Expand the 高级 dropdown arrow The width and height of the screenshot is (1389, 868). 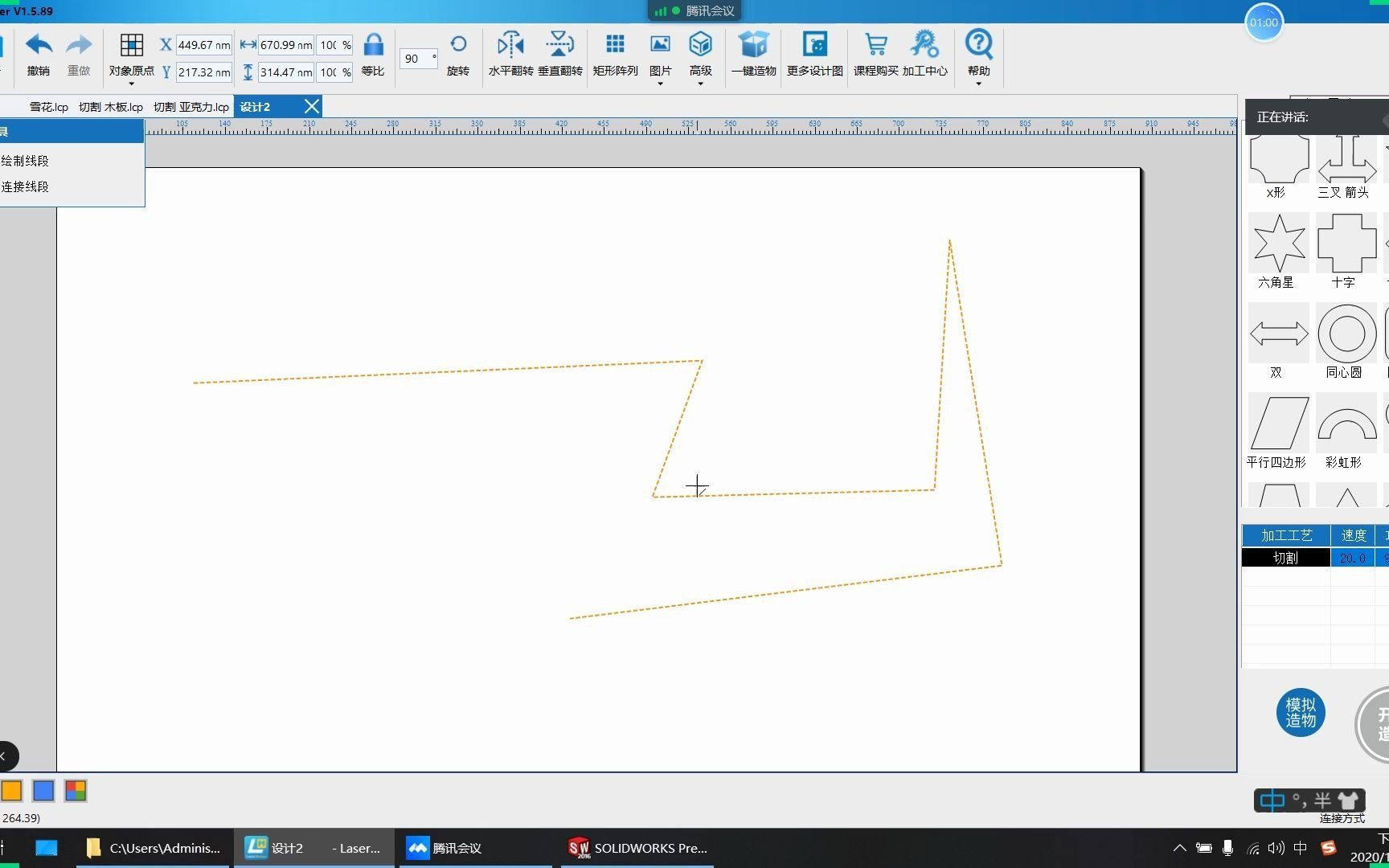pos(701,84)
